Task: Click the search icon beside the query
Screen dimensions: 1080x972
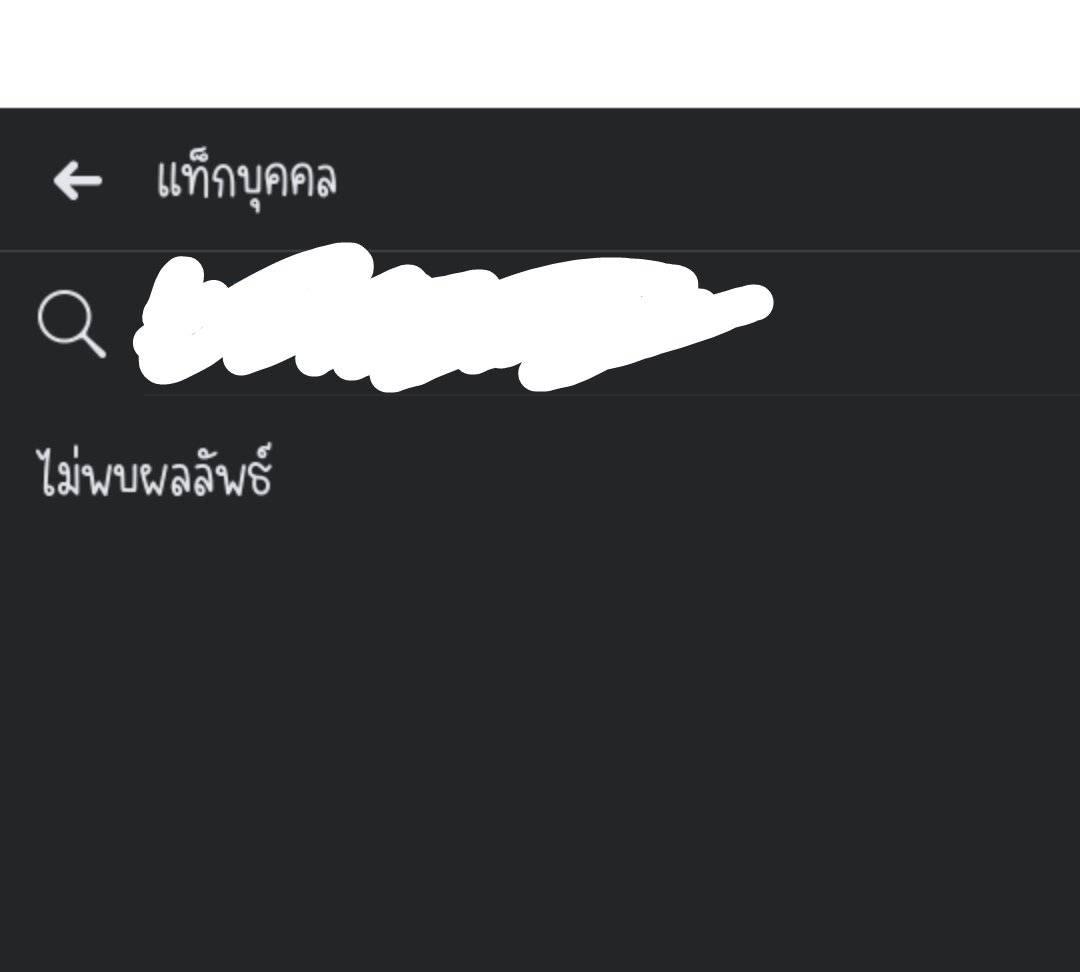Action: coord(72,324)
